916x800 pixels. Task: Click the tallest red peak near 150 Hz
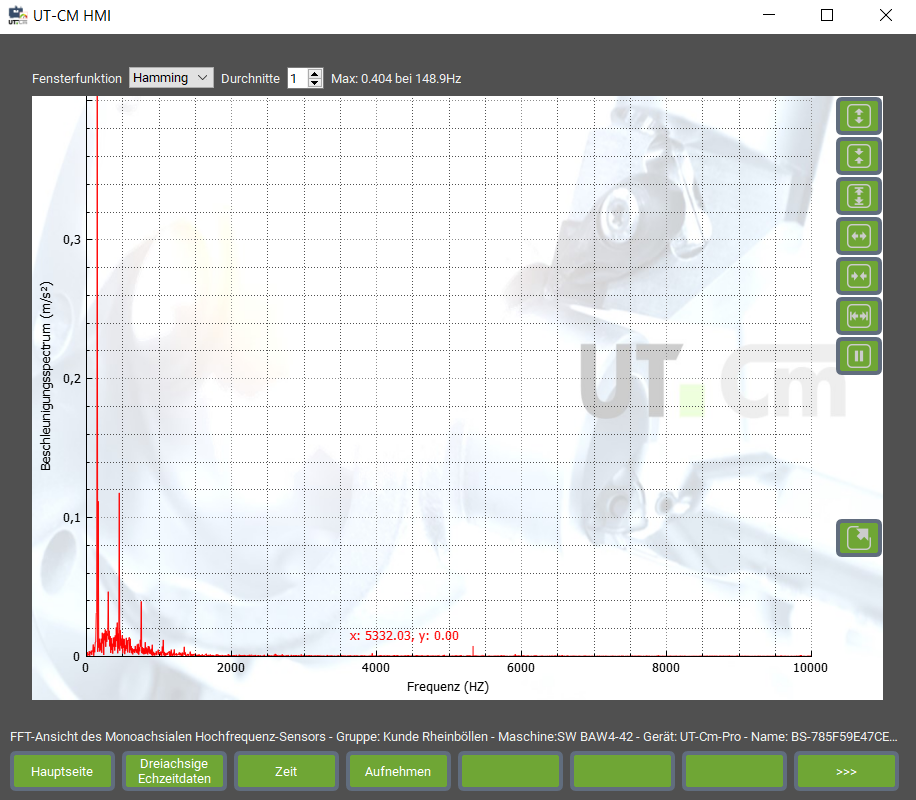point(97,300)
